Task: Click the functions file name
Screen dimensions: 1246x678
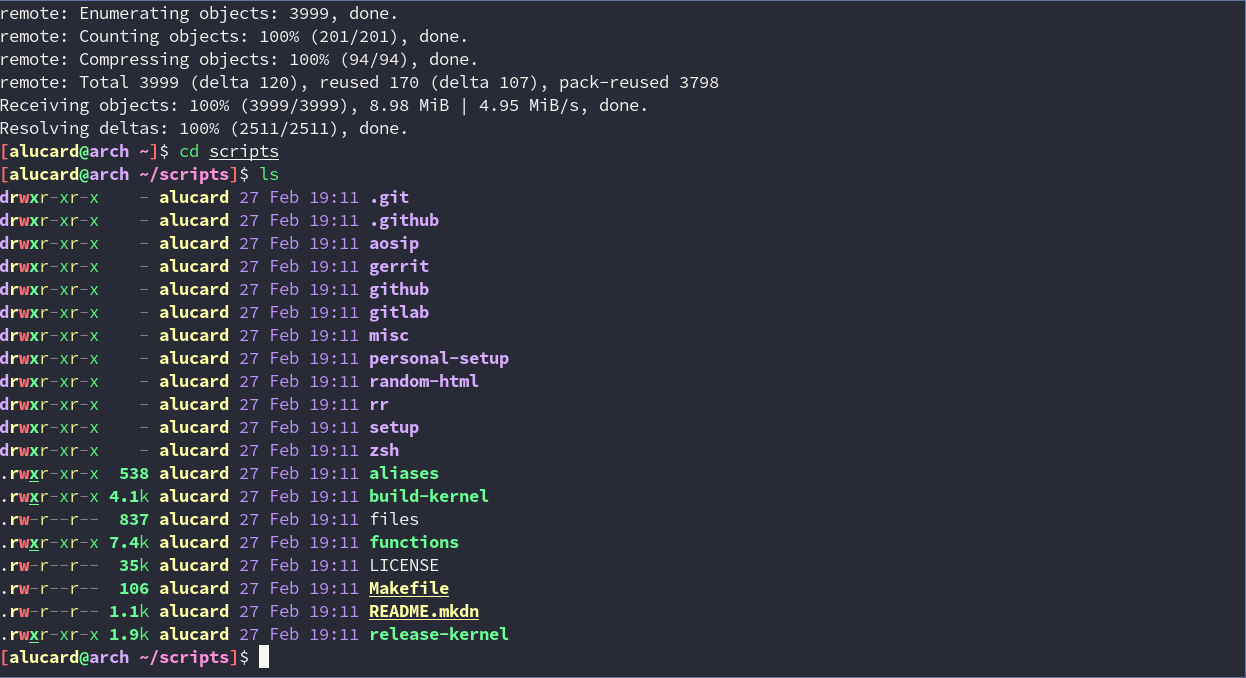Action: pos(414,543)
